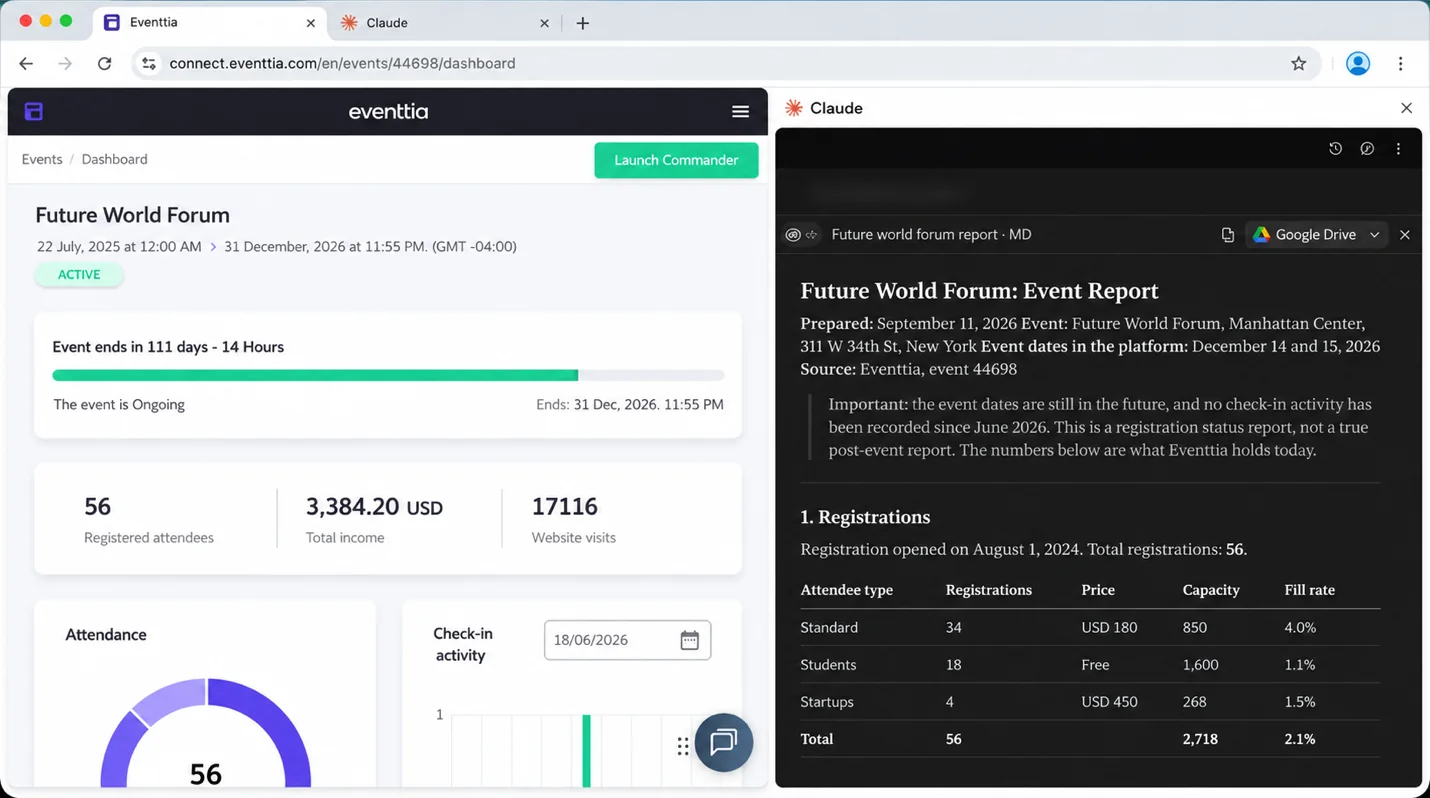
Task: Open the Eventtia hamburger menu
Action: pyautogui.click(x=740, y=112)
